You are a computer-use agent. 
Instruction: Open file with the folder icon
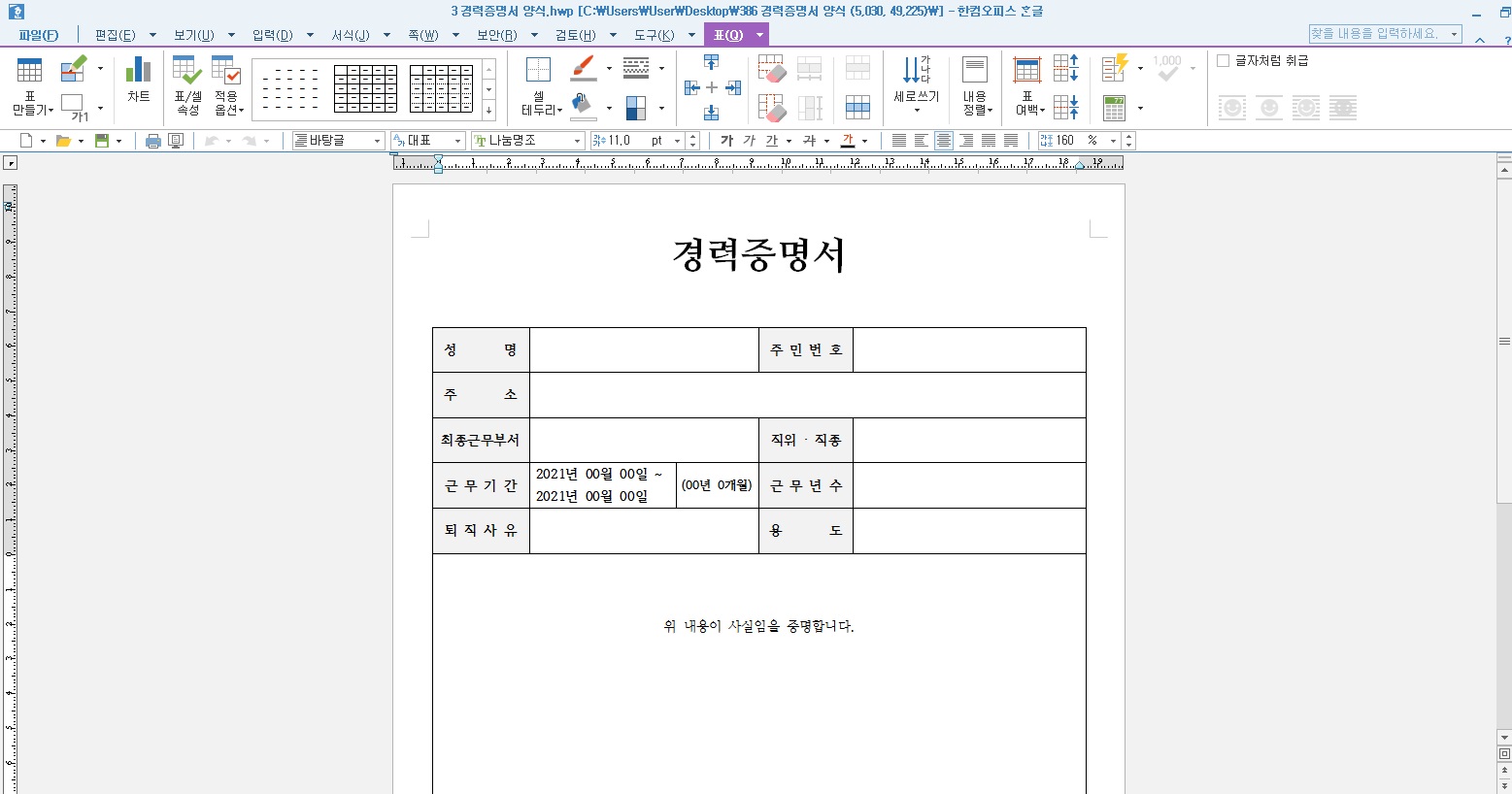pyautogui.click(x=63, y=141)
